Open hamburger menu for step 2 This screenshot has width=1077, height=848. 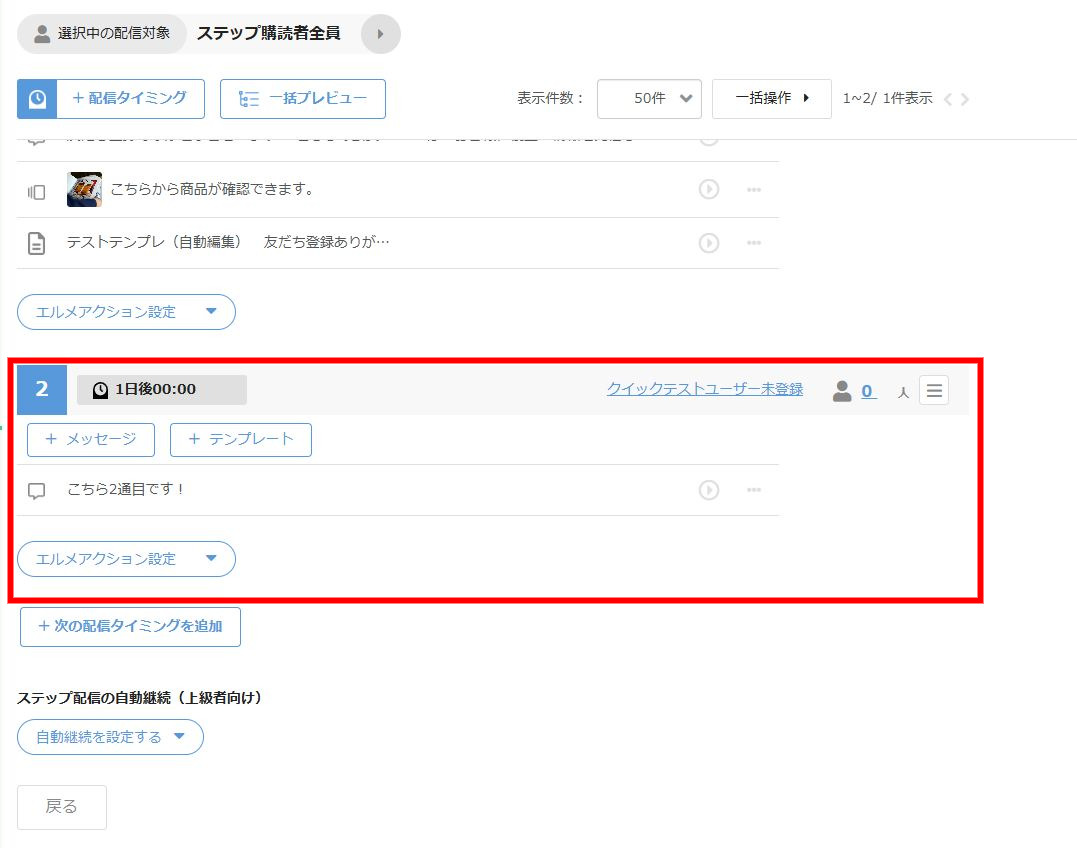934,390
